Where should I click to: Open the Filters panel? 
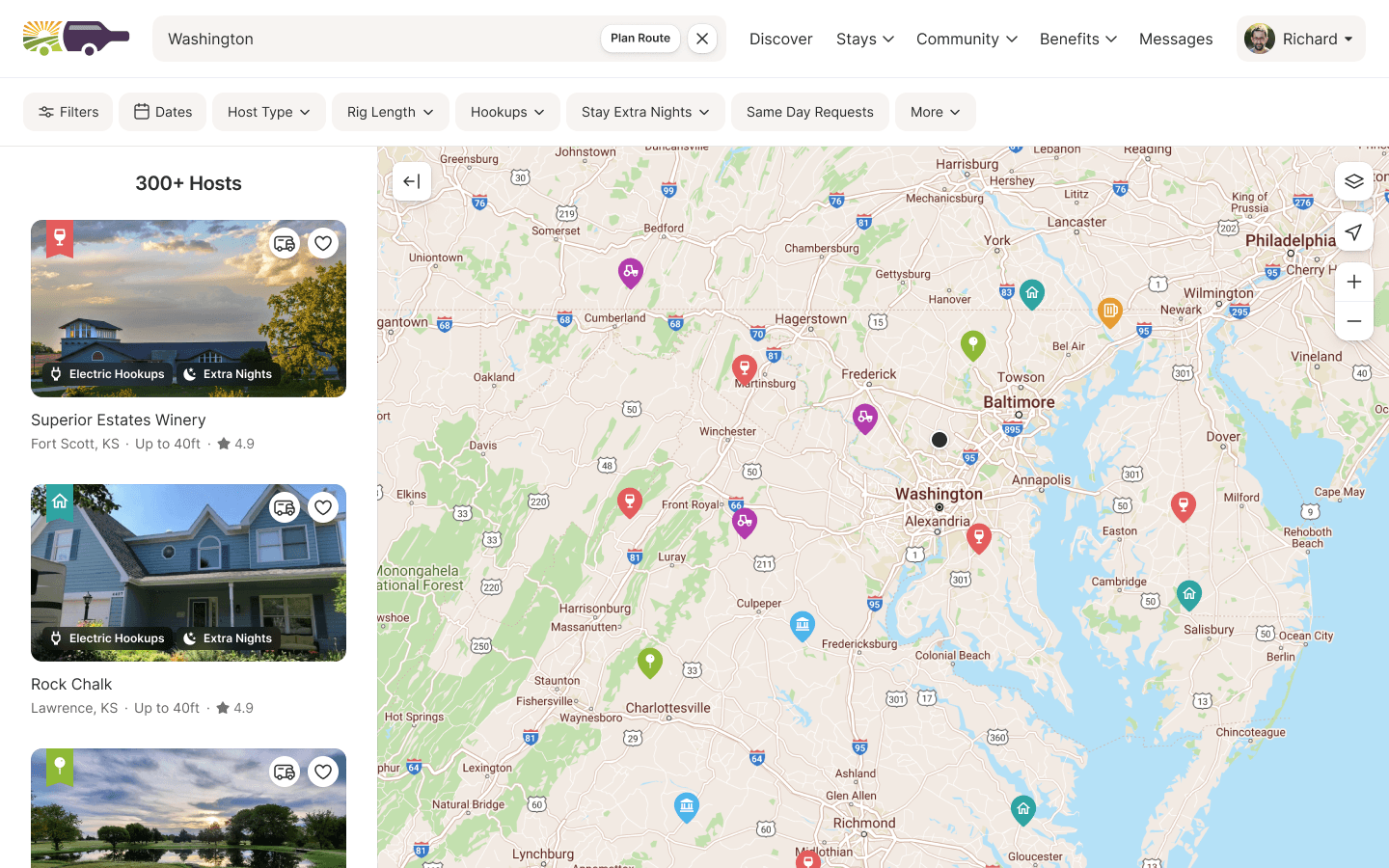click(68, 112)
